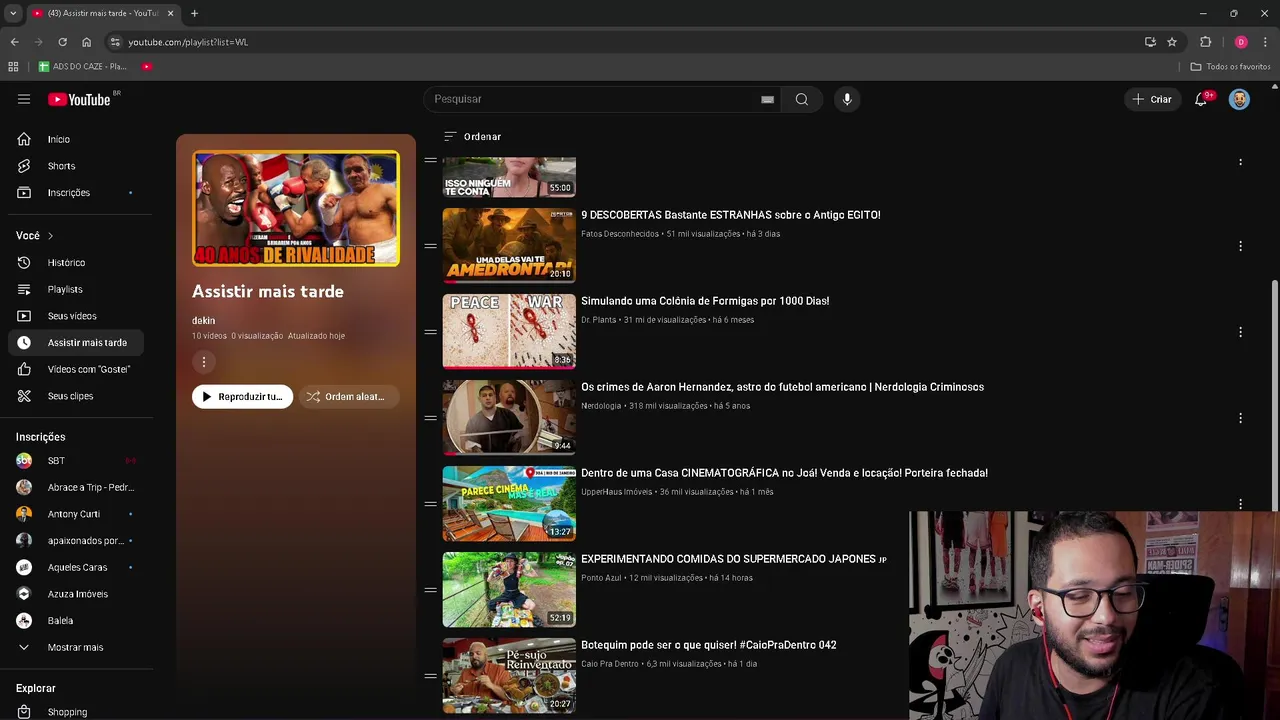
Task: Open browser extensions puzzle icon
Action: (x=1206, y=42)
